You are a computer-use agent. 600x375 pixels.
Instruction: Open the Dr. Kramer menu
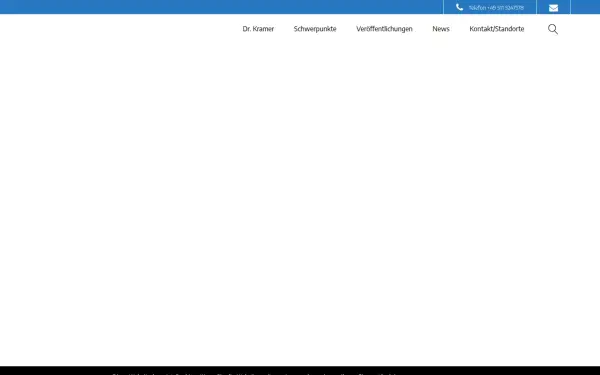(258, 29)
